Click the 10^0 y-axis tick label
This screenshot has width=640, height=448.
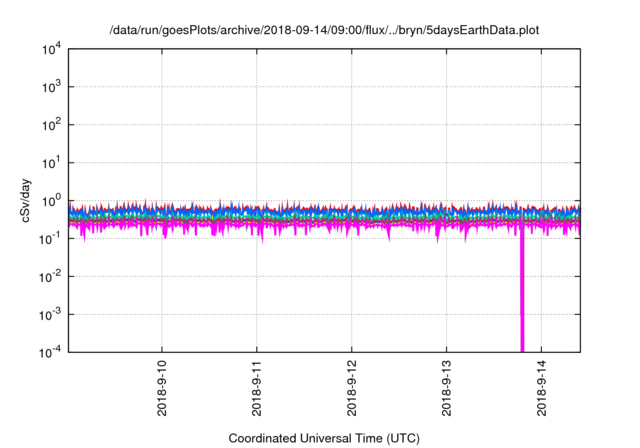(51, 201)
